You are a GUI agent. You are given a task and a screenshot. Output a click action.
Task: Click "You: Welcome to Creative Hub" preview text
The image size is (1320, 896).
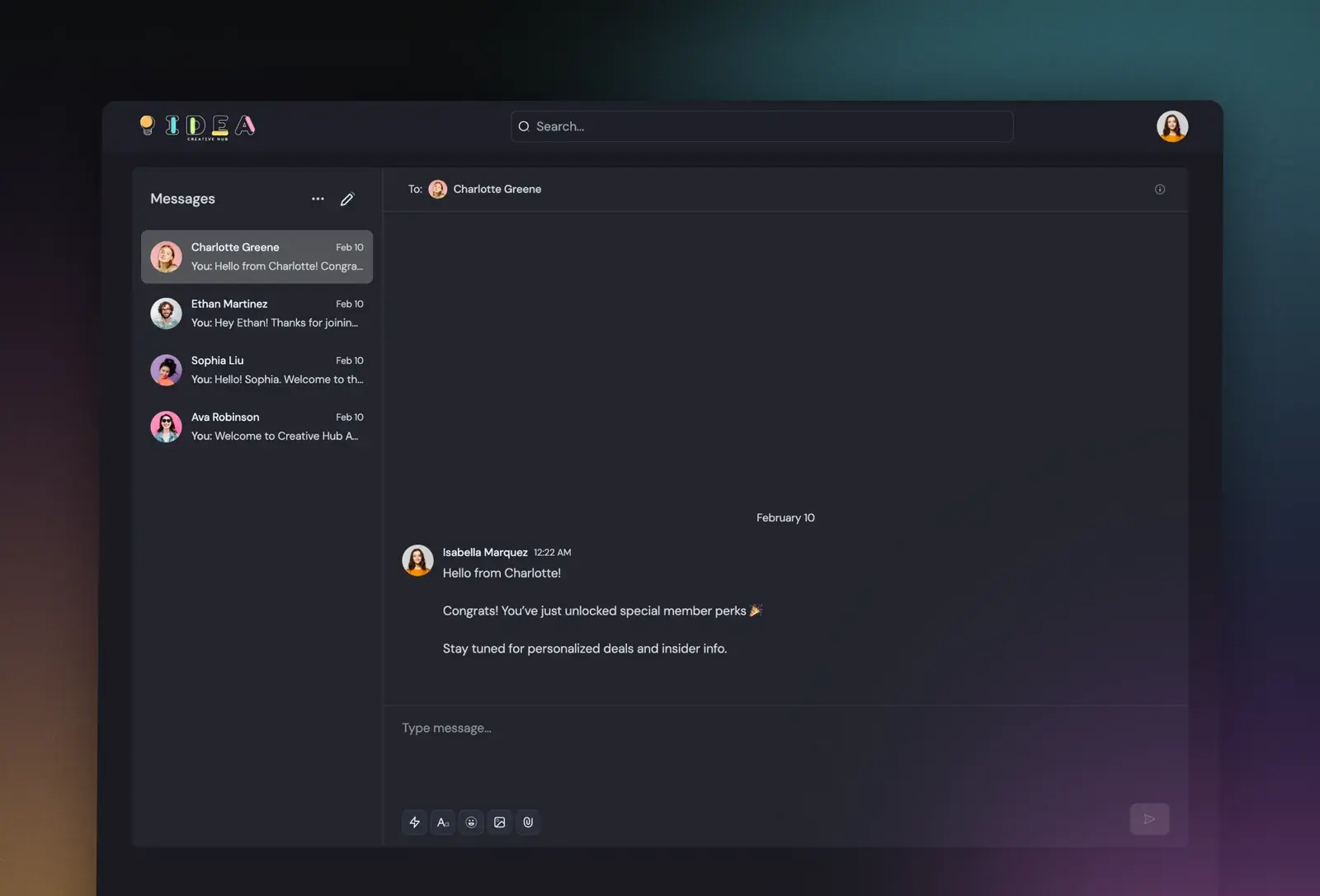click(x=275, y=436)
